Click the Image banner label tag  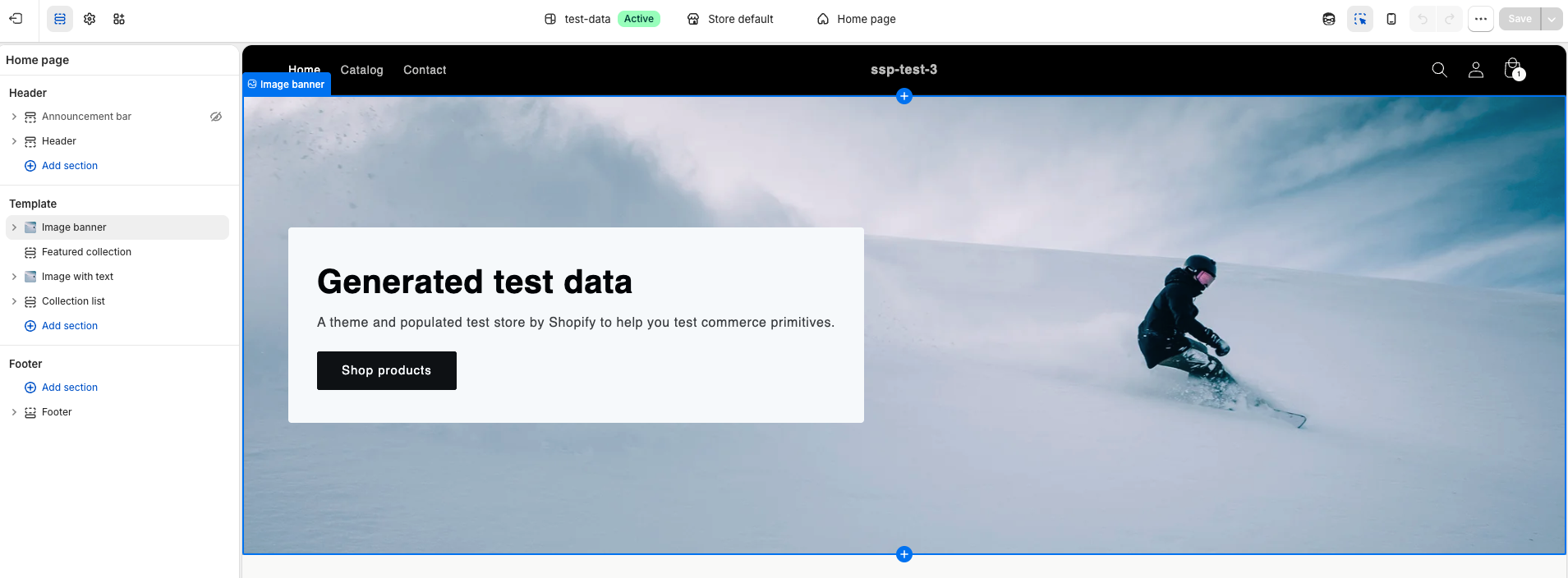pos(287,84)
